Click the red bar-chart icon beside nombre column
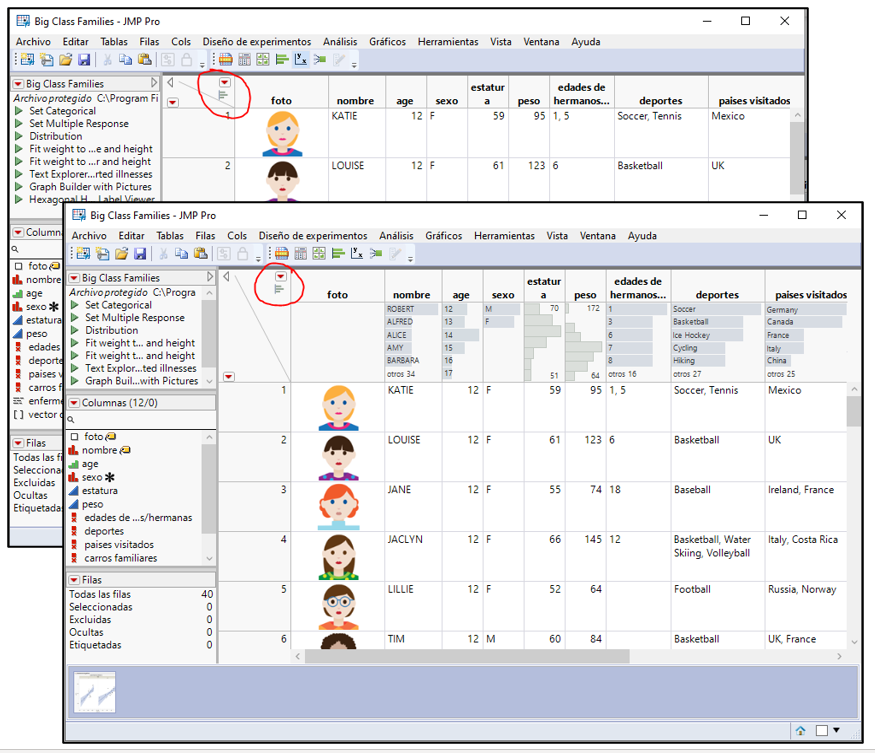This screenshot has width=875, height=753. pos(72,450)
